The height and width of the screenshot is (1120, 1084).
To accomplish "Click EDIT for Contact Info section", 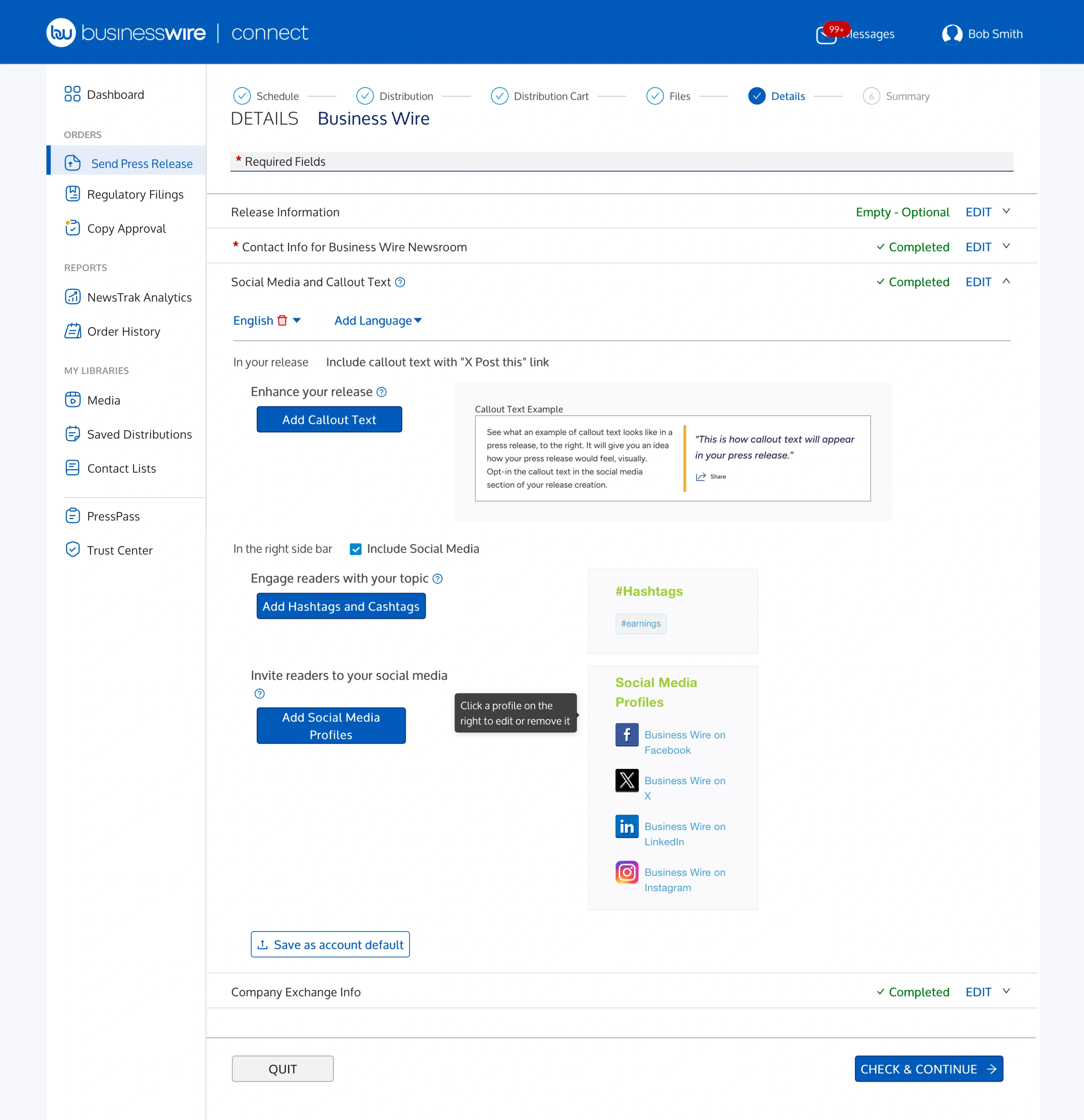I will click(978, 247).
